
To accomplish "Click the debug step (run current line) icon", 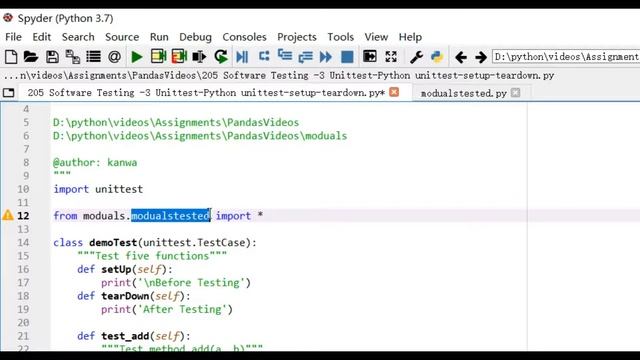I will pyautogui.click(x=264, y=56).
